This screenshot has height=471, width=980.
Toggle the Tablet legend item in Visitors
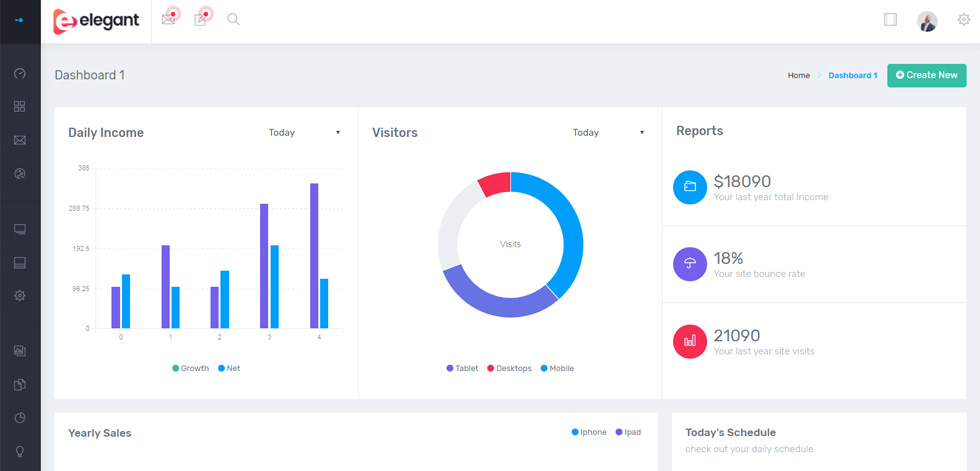462,369
